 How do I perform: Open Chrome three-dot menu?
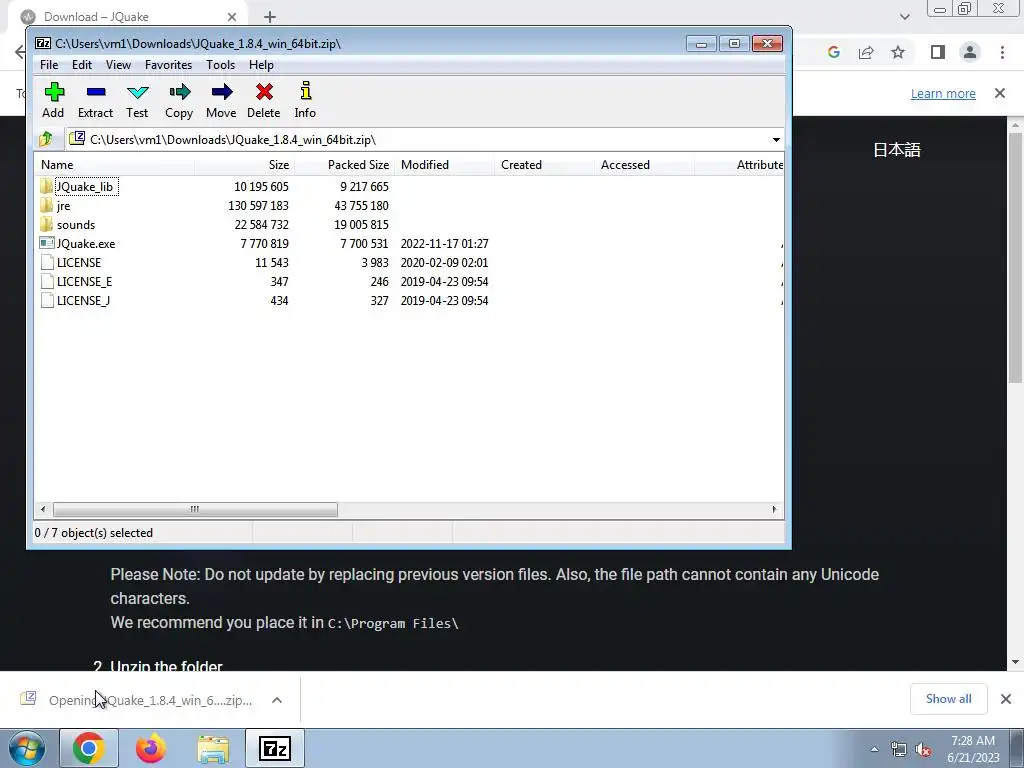(1002, 52)
